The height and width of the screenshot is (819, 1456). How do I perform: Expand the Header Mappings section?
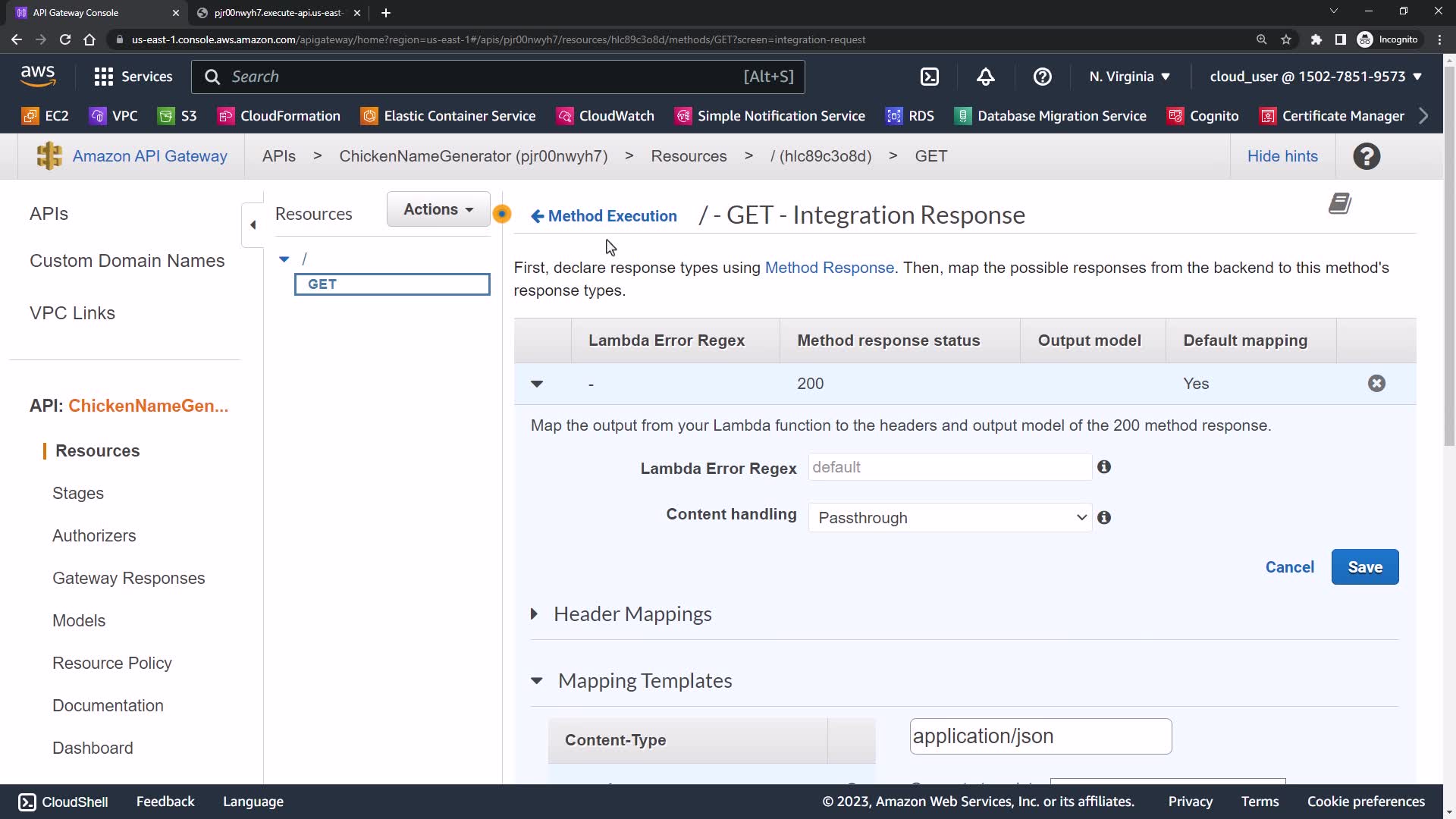pos(535,614)
